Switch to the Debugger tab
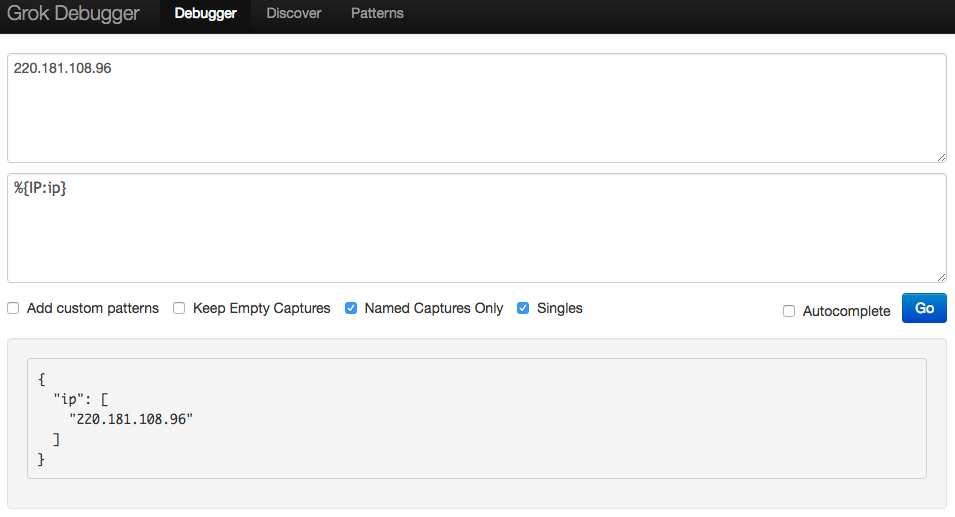Screen dimensions: 955x517 click(x=205, y=13)
